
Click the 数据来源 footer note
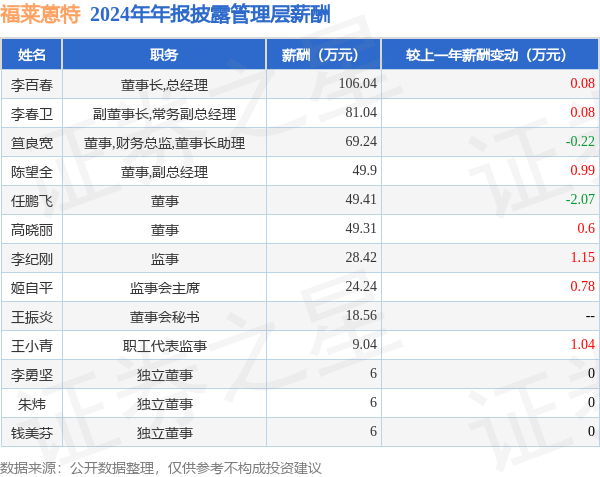click(161, 468)
